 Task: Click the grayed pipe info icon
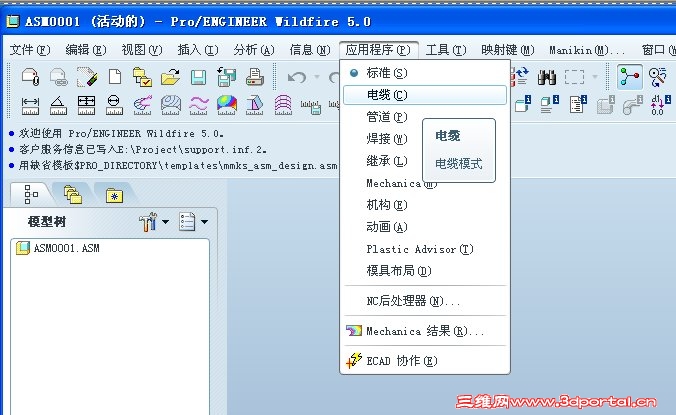click(632, 105)
